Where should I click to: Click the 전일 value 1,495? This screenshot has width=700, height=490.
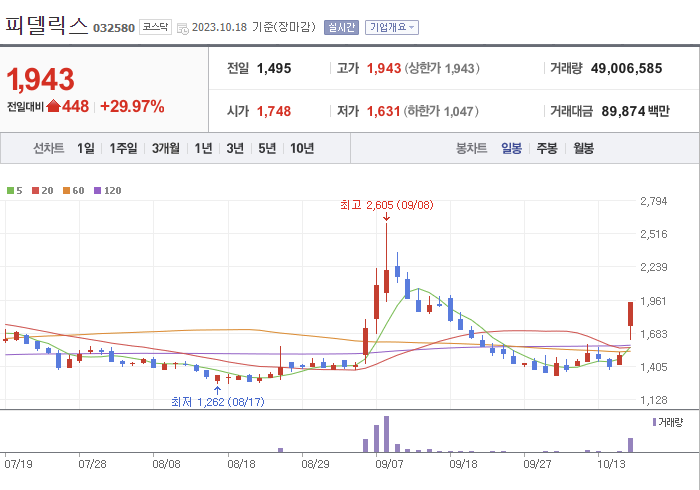(x=274, y=68)
